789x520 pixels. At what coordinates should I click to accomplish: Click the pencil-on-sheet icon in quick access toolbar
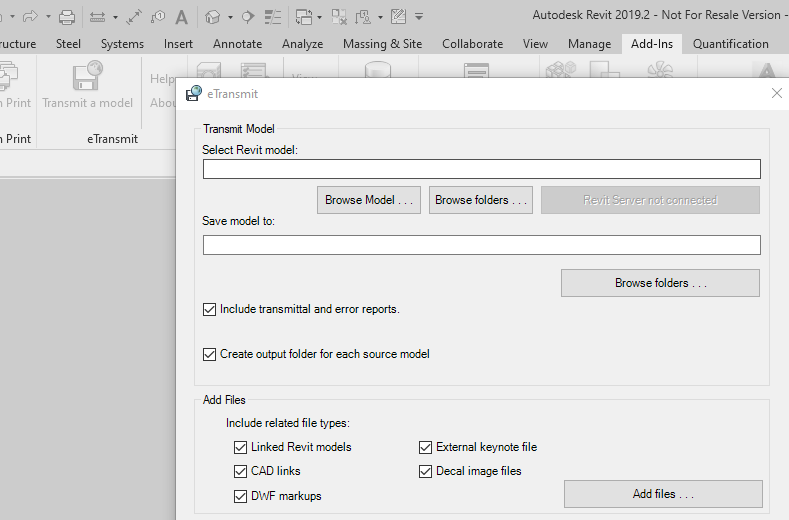(399, 17)
